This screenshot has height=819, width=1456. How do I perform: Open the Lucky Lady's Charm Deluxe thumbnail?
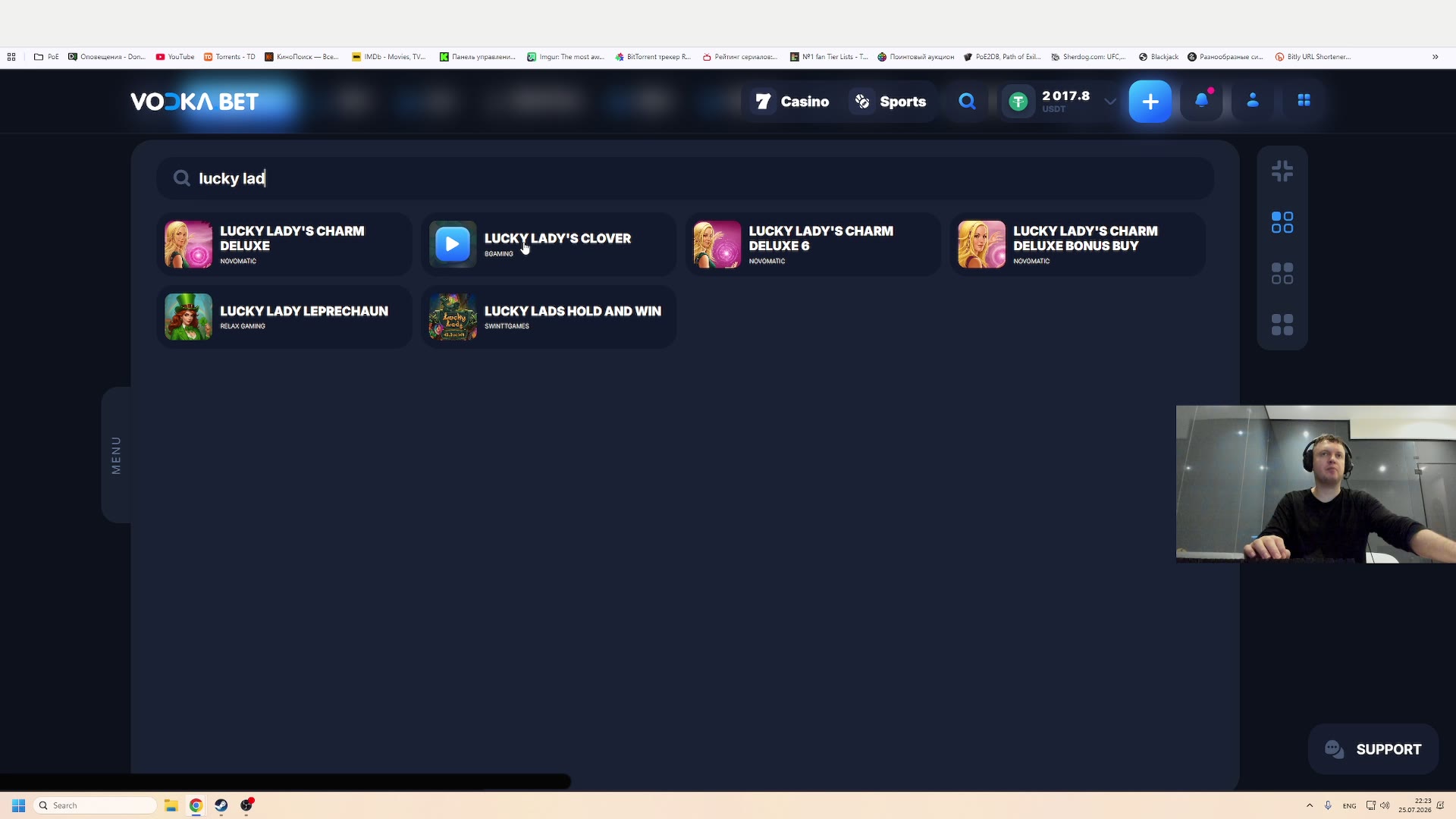tap(188, 244)
